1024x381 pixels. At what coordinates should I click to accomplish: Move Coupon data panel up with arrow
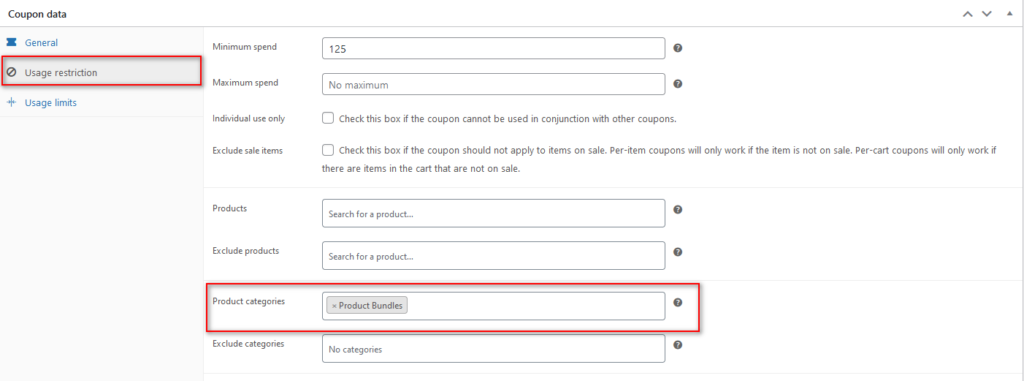click(968, 13)
